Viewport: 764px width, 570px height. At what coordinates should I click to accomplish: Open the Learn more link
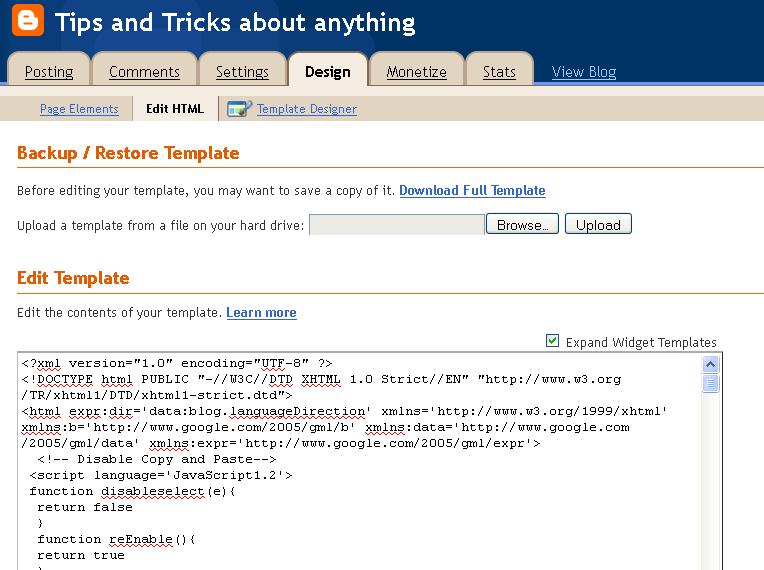(261, 312)
